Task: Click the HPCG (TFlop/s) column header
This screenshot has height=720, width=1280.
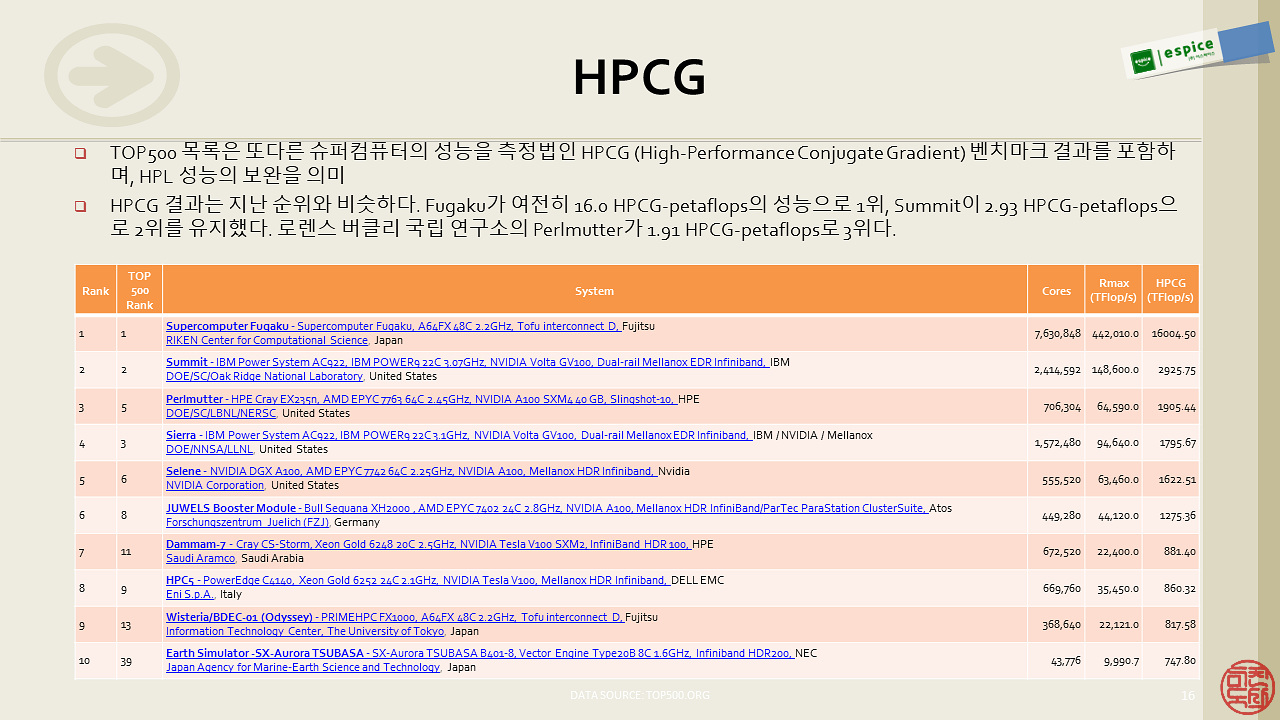Action: click(1171, 291)
